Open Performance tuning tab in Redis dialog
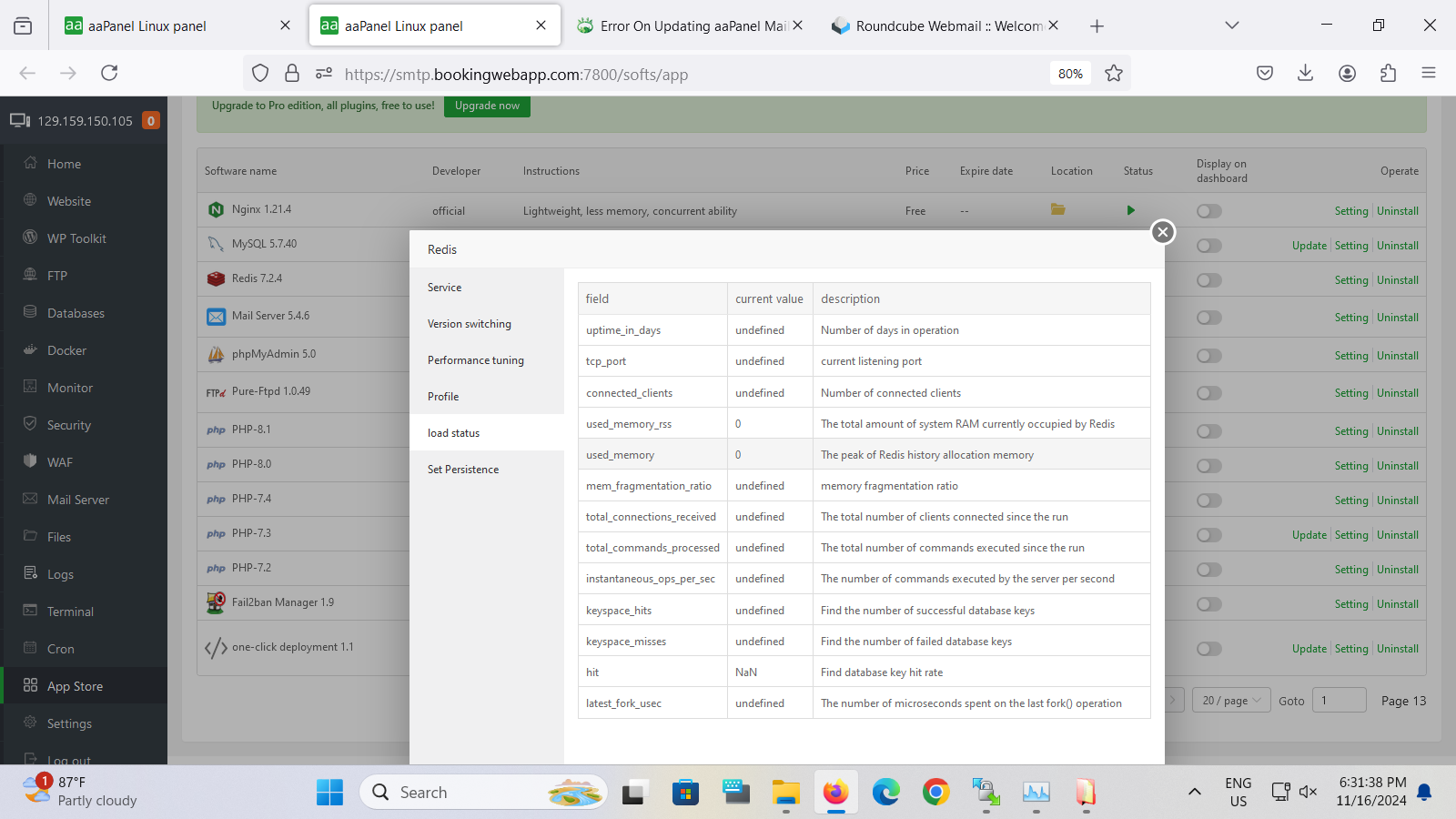 click(476, 360)
